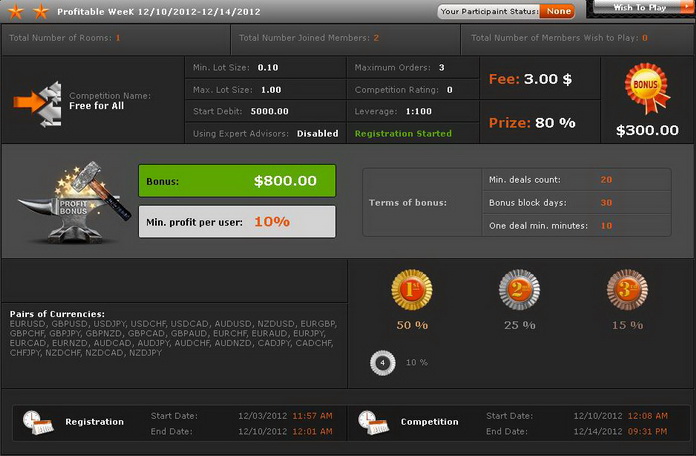Viewport: 696px width, 456px height.
Task: Click Registration start time 11:57 AM
Action: pyautogui.click(x=312, y=416)
